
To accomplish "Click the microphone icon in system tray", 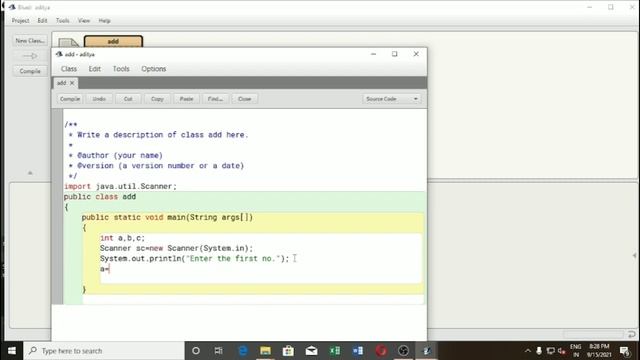I will (x=539, y=351).
